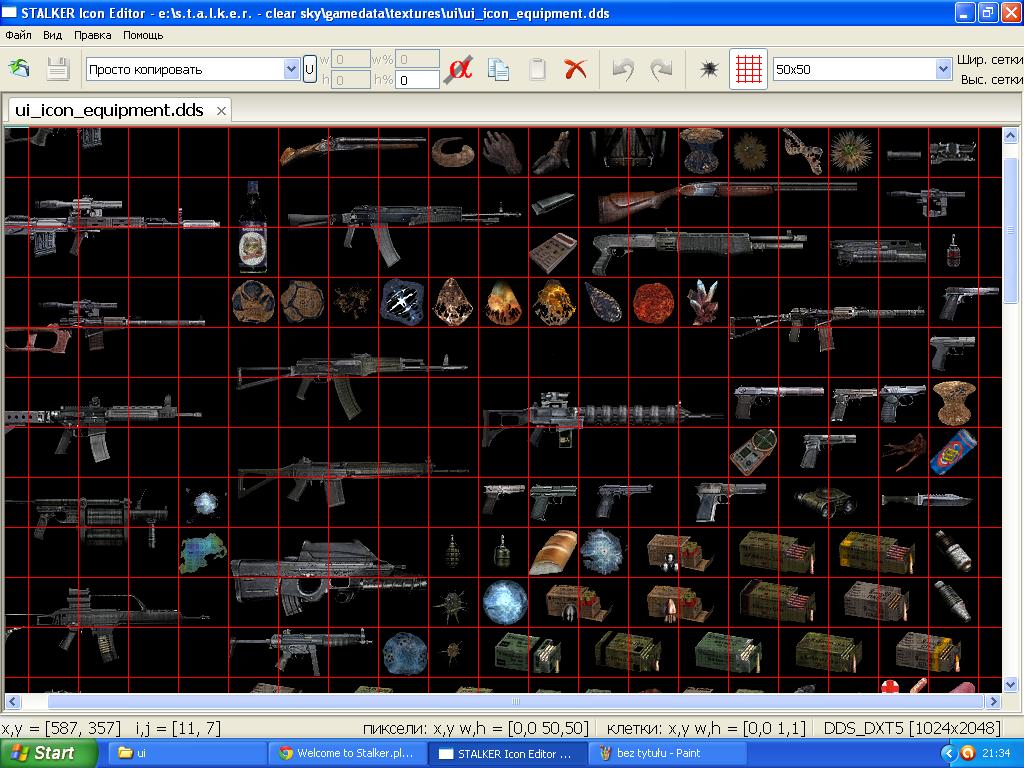Viewport: 1024px width, 768px height.
Task: Click the DDS_DXT5 [1024x2048] status text
Action: point(912,728)
